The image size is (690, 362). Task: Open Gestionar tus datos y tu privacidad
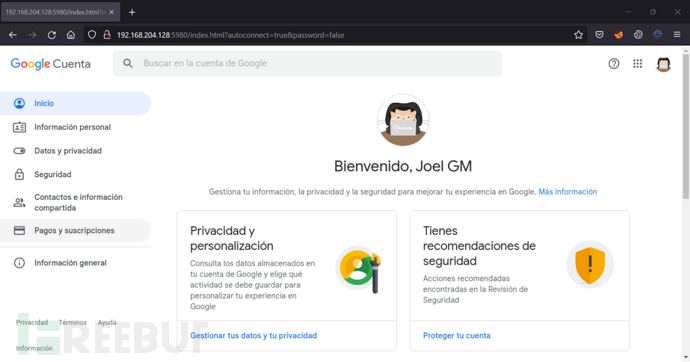(253, 336)
